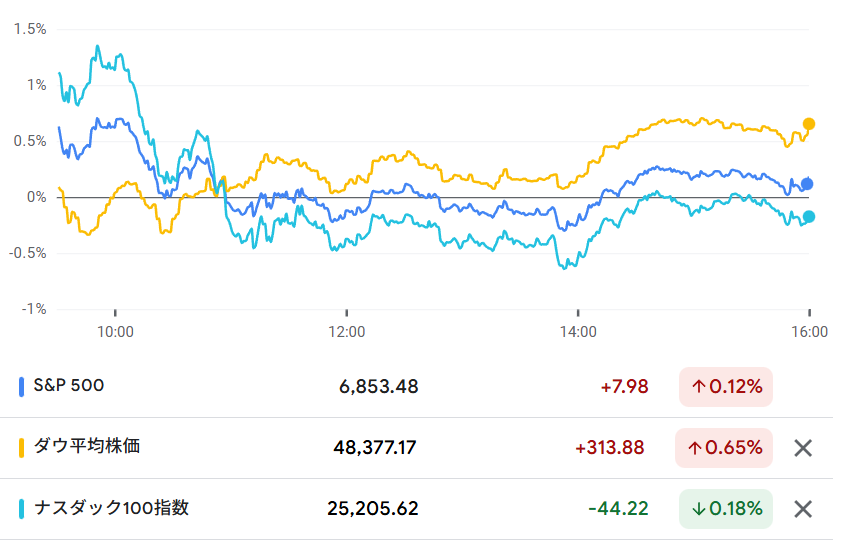Click the cyan Nasdaq endpoint dot
Screen dimensions: 843x544
(x=809, y=217)
